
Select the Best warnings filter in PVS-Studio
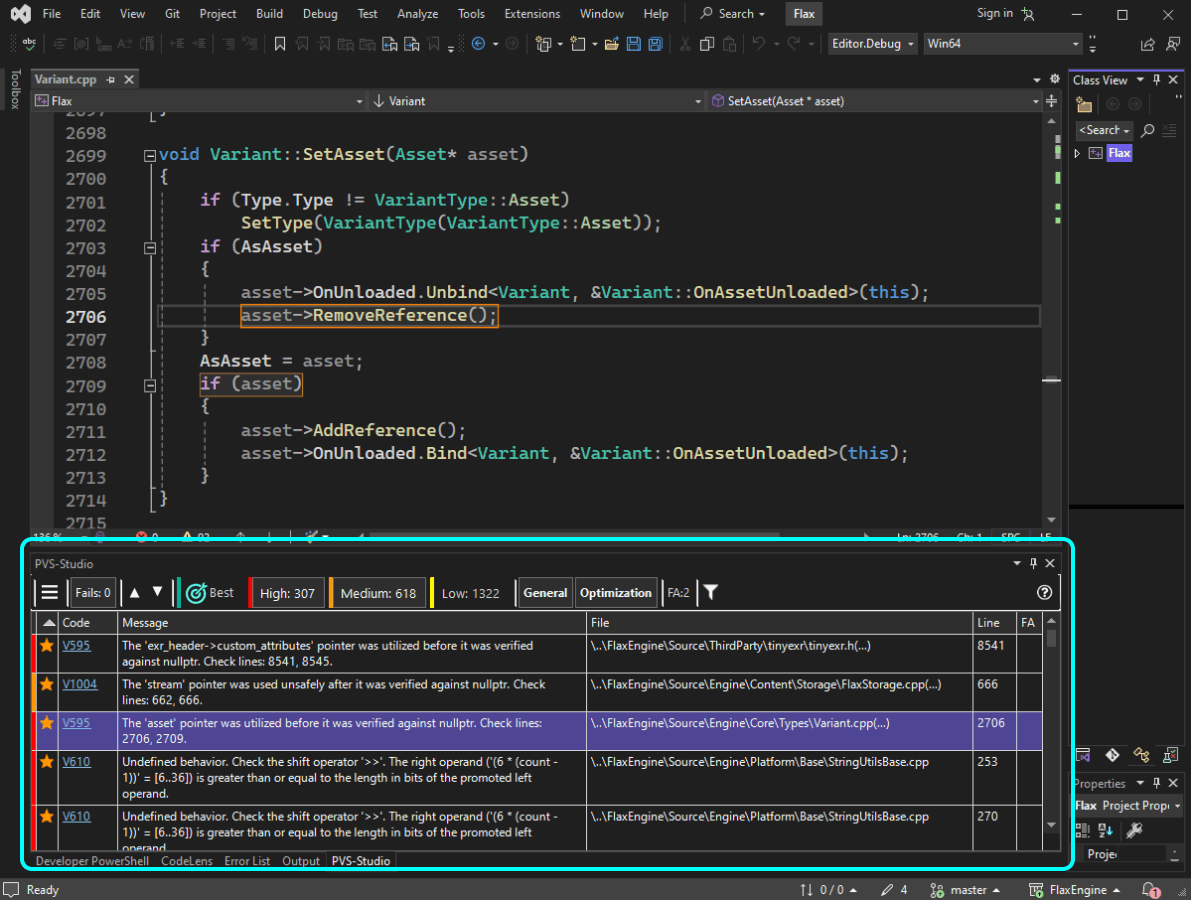click(x=210, y=592)
